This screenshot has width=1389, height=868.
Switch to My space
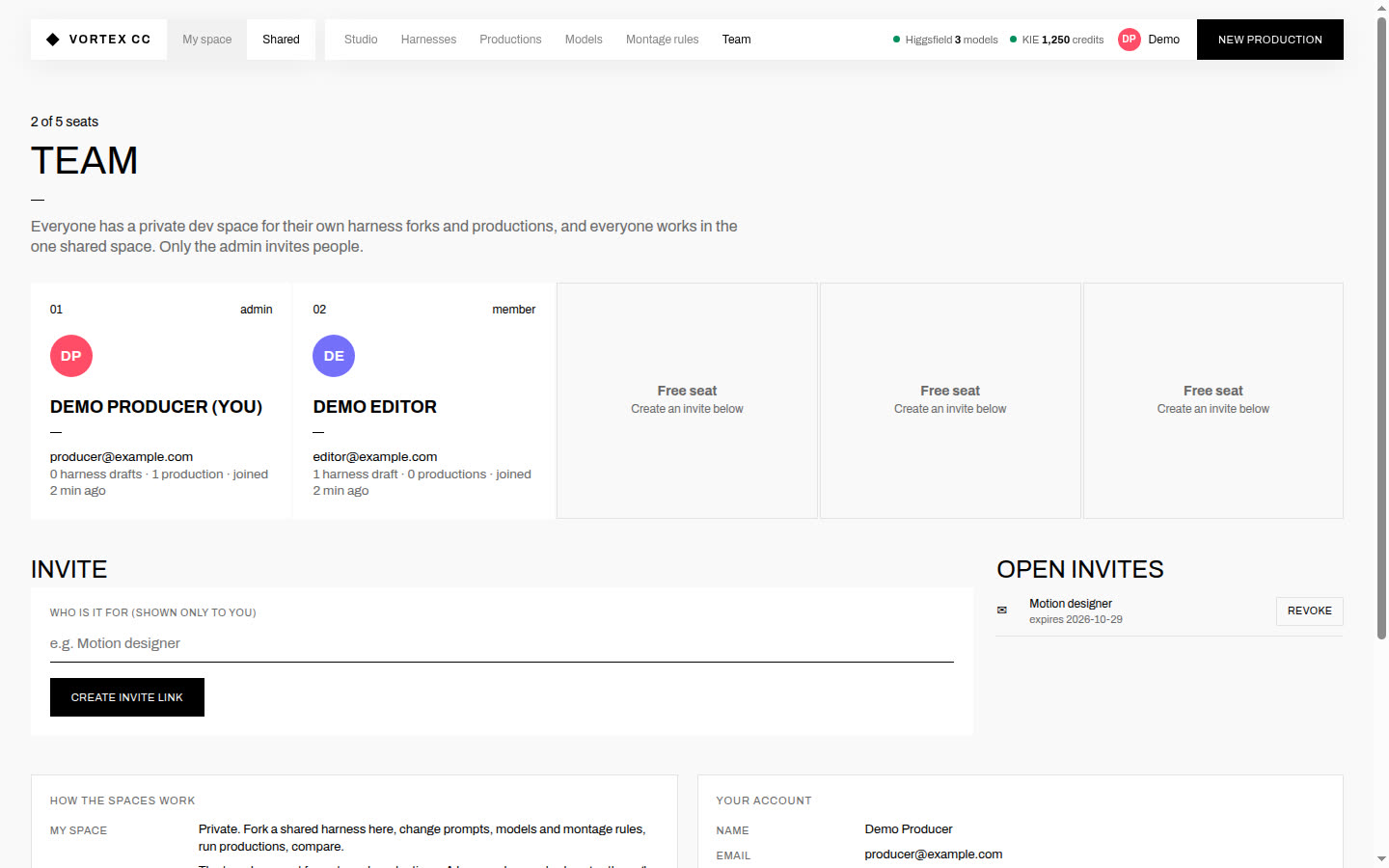click(x=207, y=40)
